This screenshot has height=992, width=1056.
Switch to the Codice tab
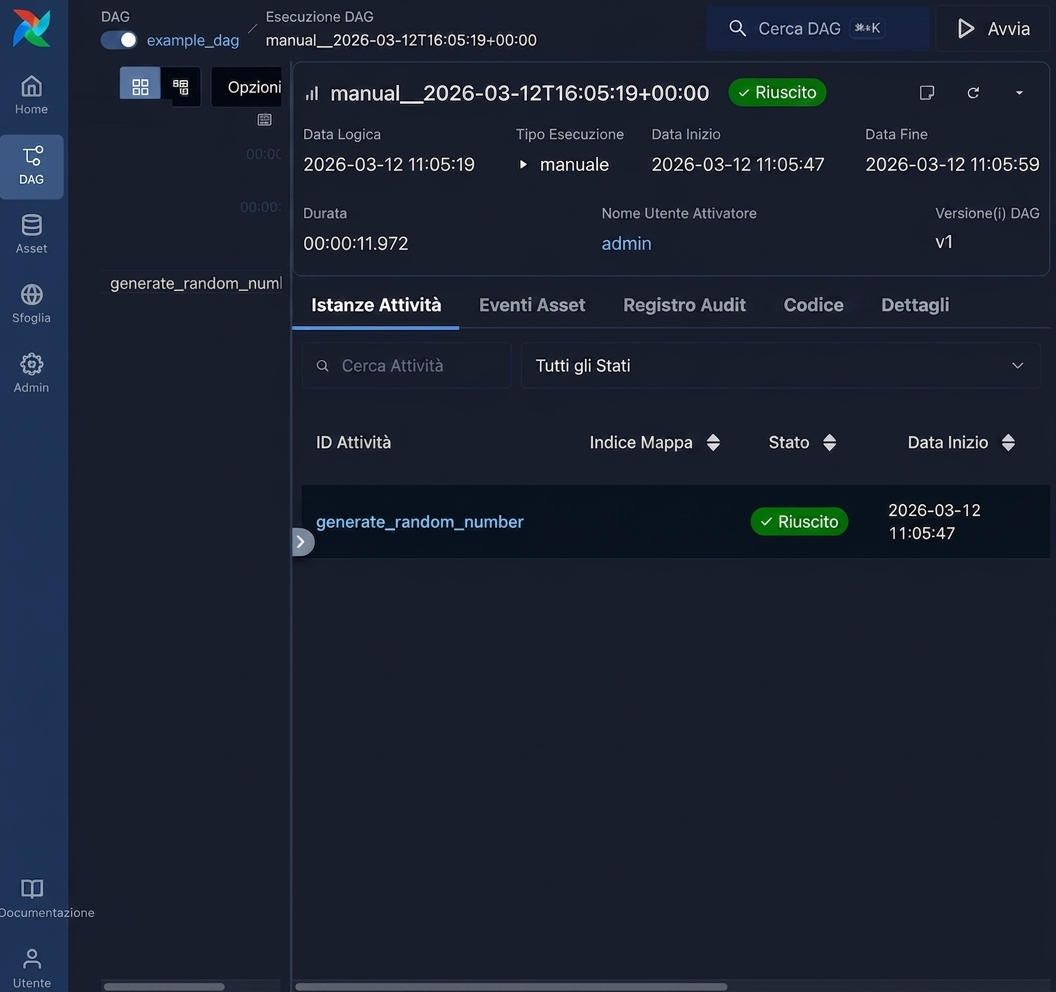(814, 305)
